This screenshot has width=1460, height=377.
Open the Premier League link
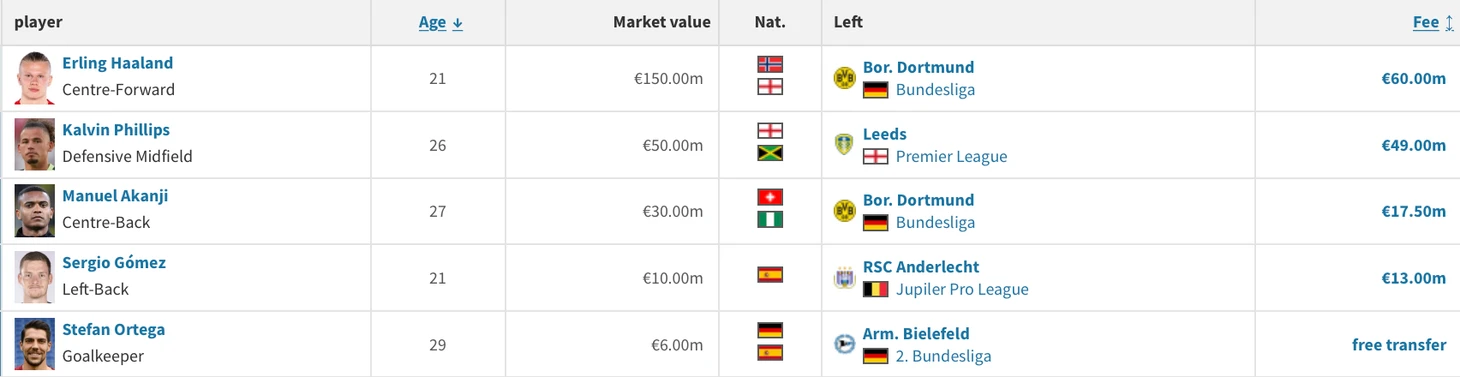point(951,156)
